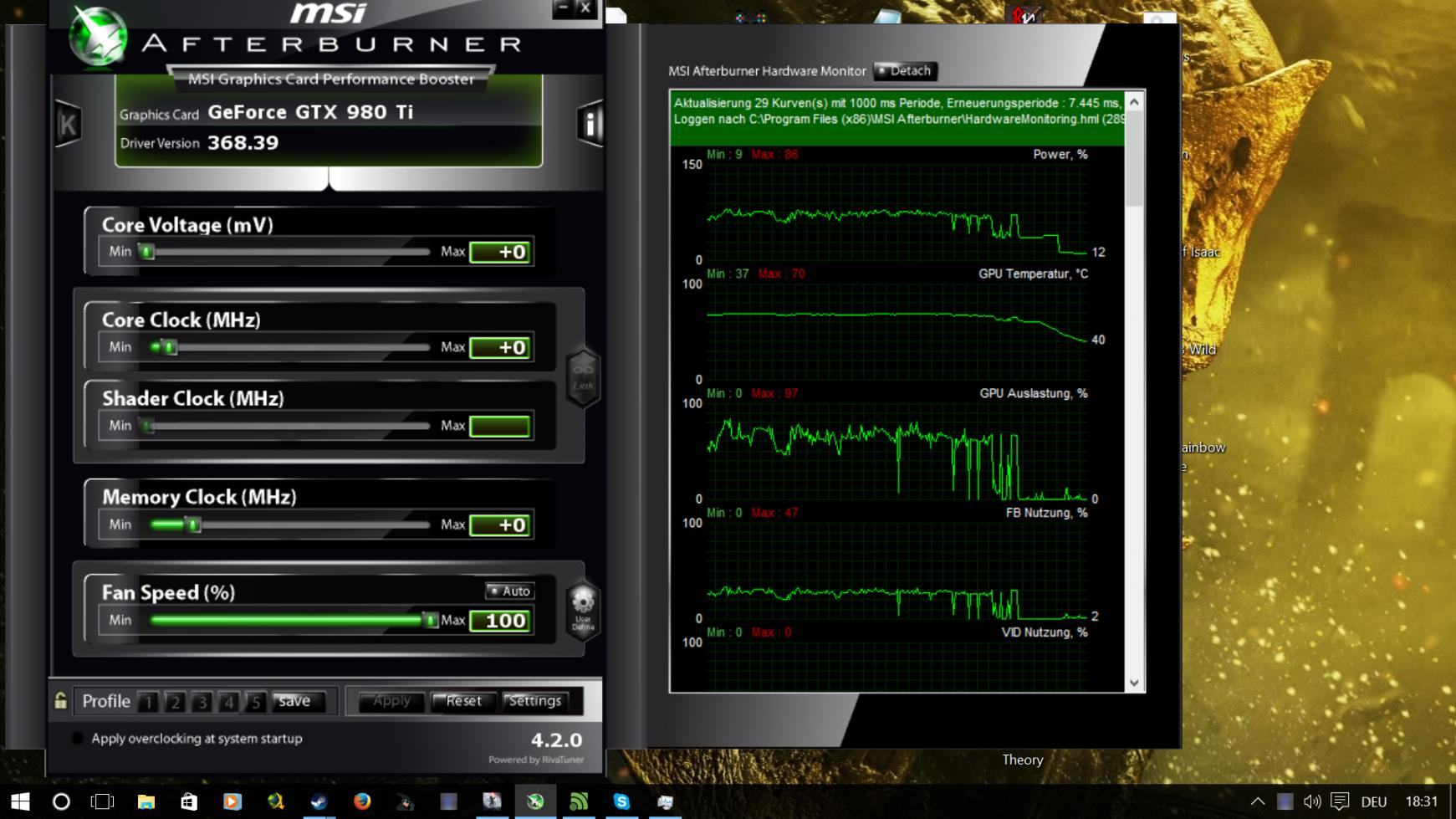Close the Afterburner window
This screenshot has width=1456, height=819.
[x=585, y=8]
